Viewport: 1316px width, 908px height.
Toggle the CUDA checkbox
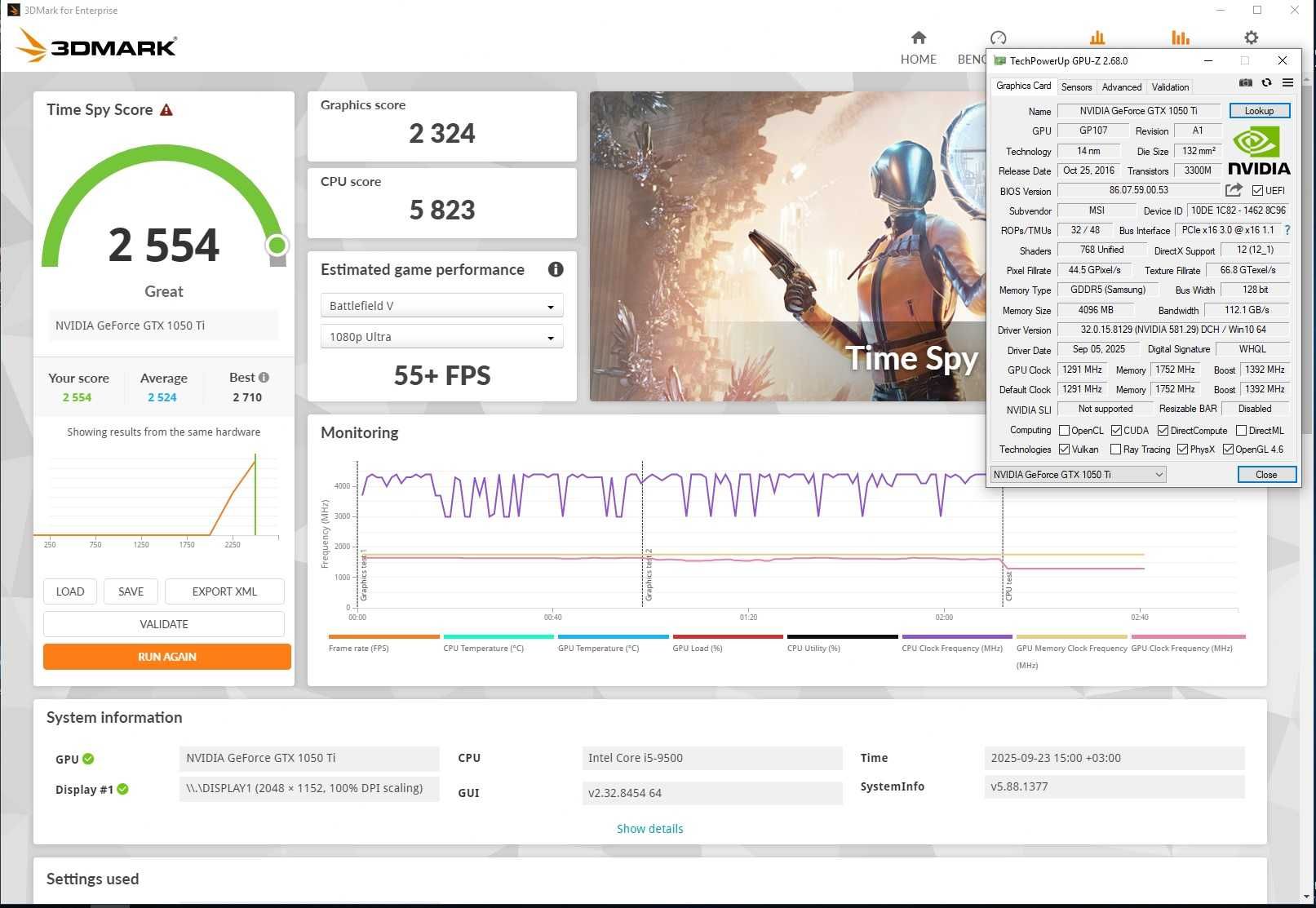[1116, 431]
